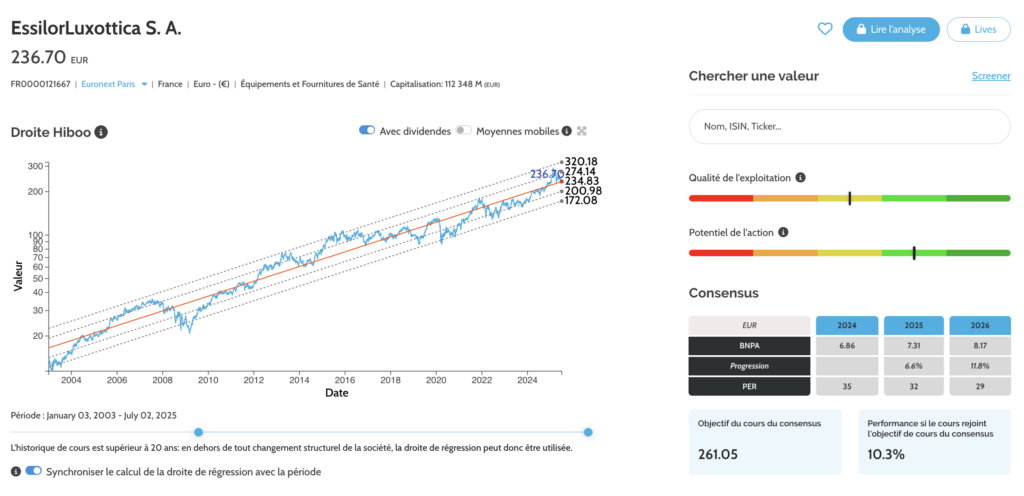
Task: Click info icon beside Moyennes mobiles
Action: tap(566, 131)
